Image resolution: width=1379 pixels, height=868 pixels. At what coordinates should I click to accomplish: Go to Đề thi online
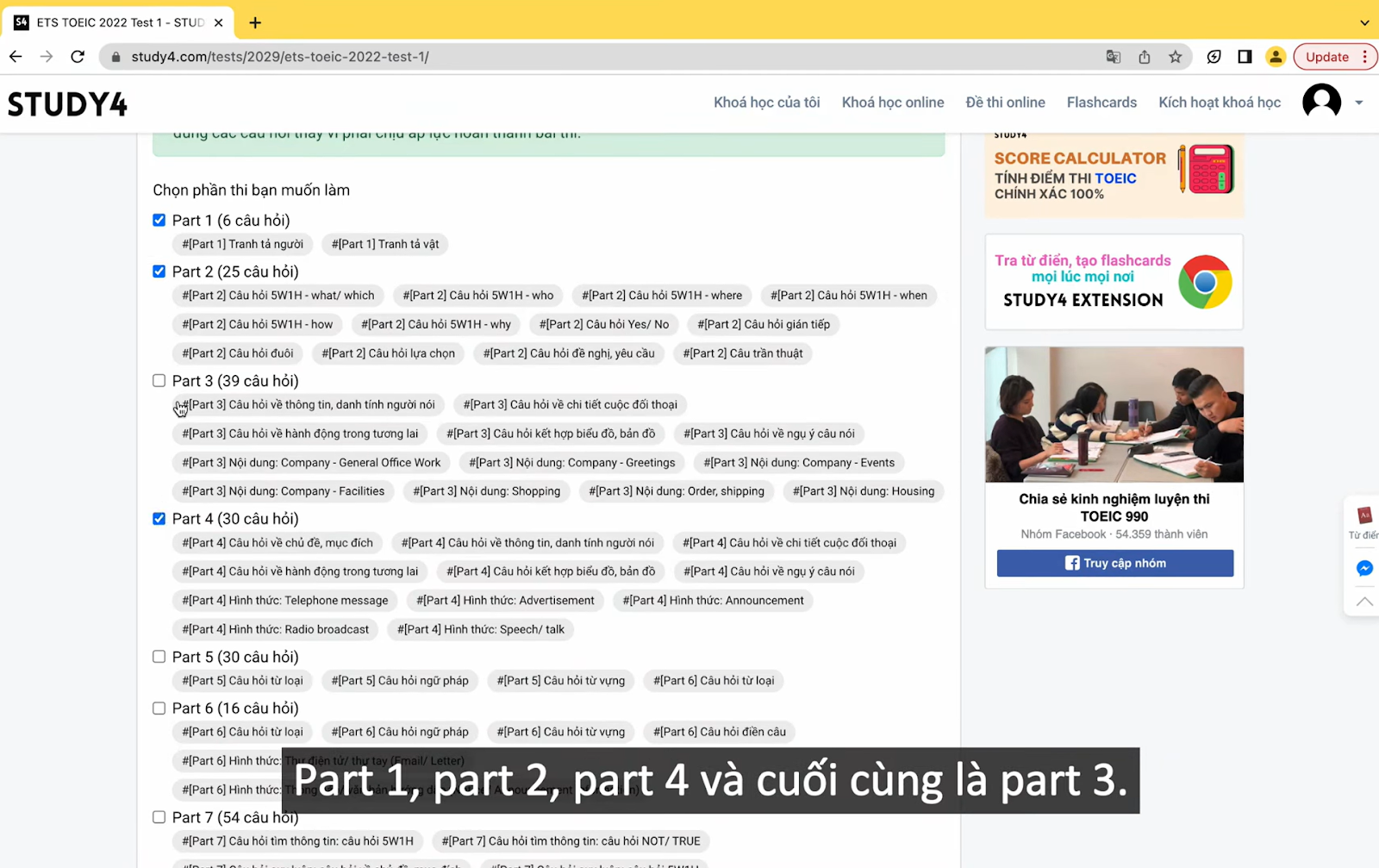pos(1005,103)
